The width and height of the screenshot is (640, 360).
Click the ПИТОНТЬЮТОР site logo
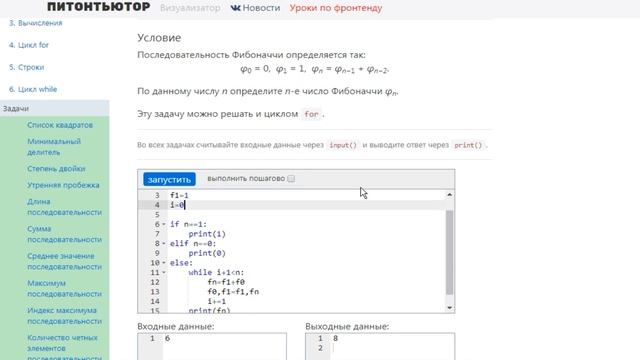click(x=99, y=7)
